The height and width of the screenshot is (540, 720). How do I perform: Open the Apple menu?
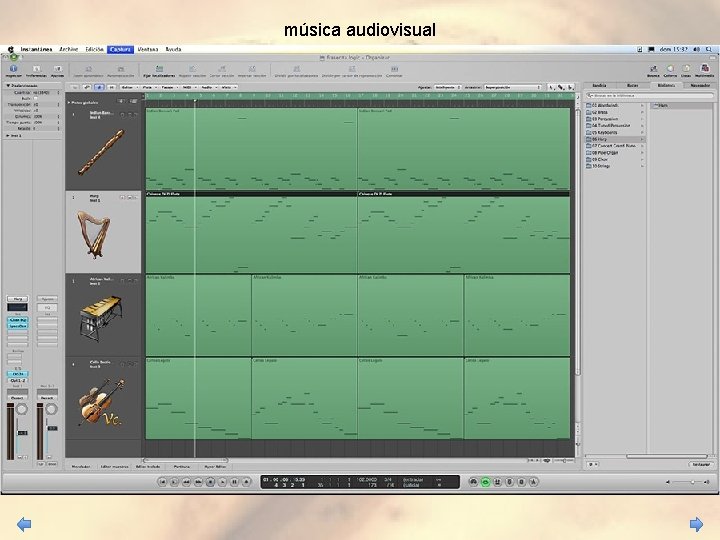pyautogui.click(x=10, y=49)
